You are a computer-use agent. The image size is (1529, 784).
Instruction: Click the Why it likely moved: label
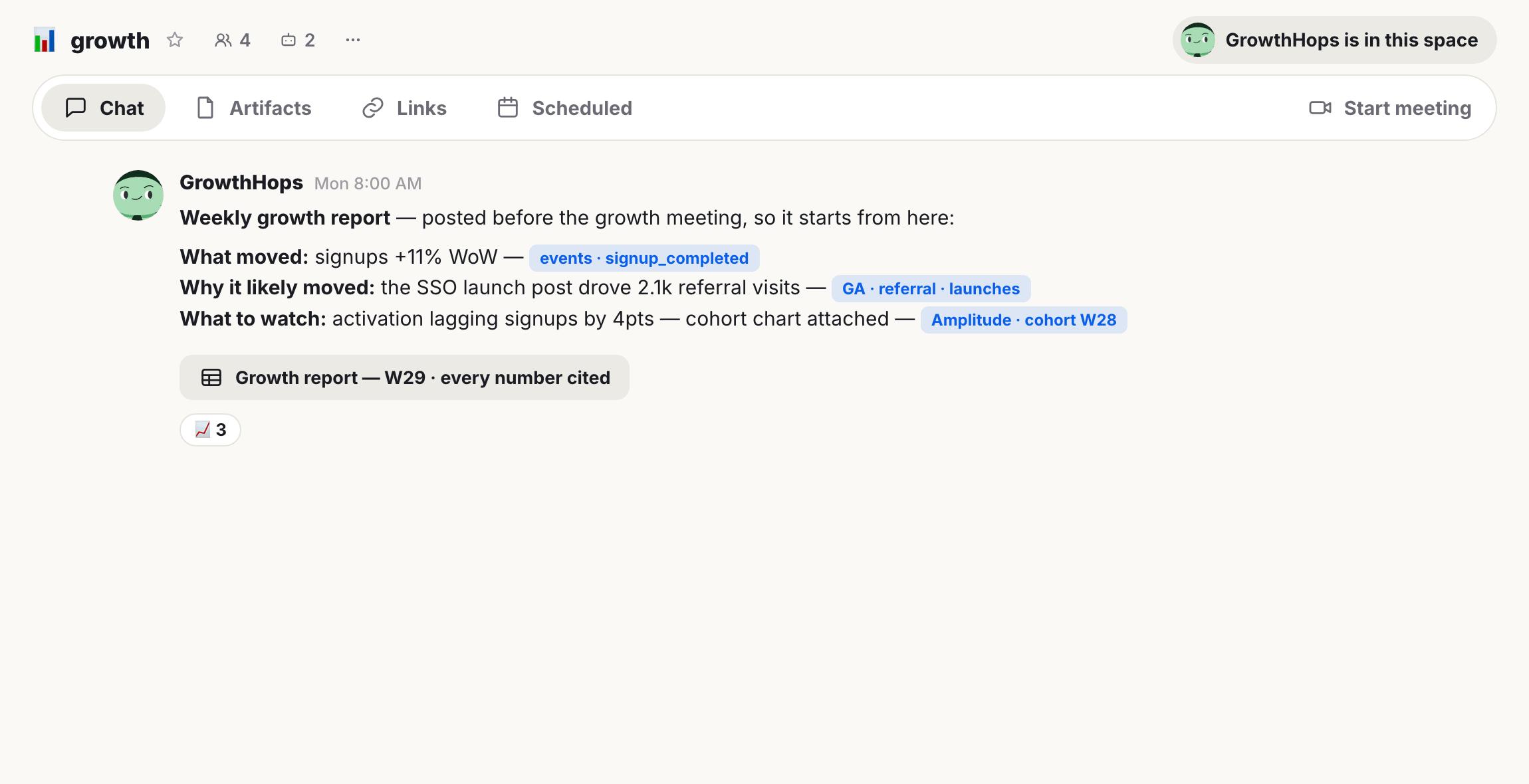277,288
